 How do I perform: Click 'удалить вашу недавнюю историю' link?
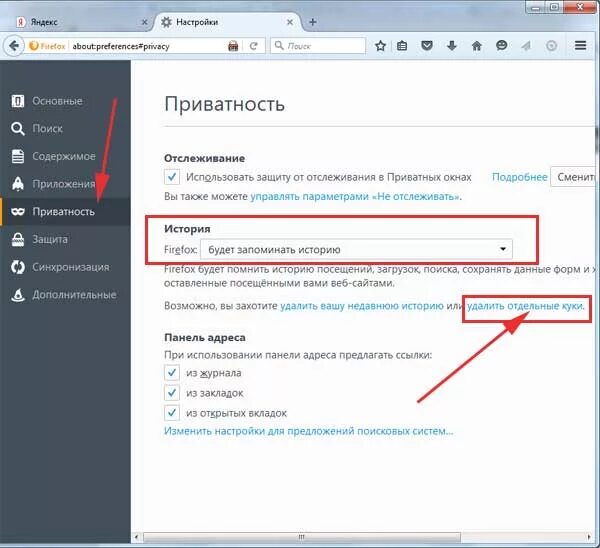(362, 306)
